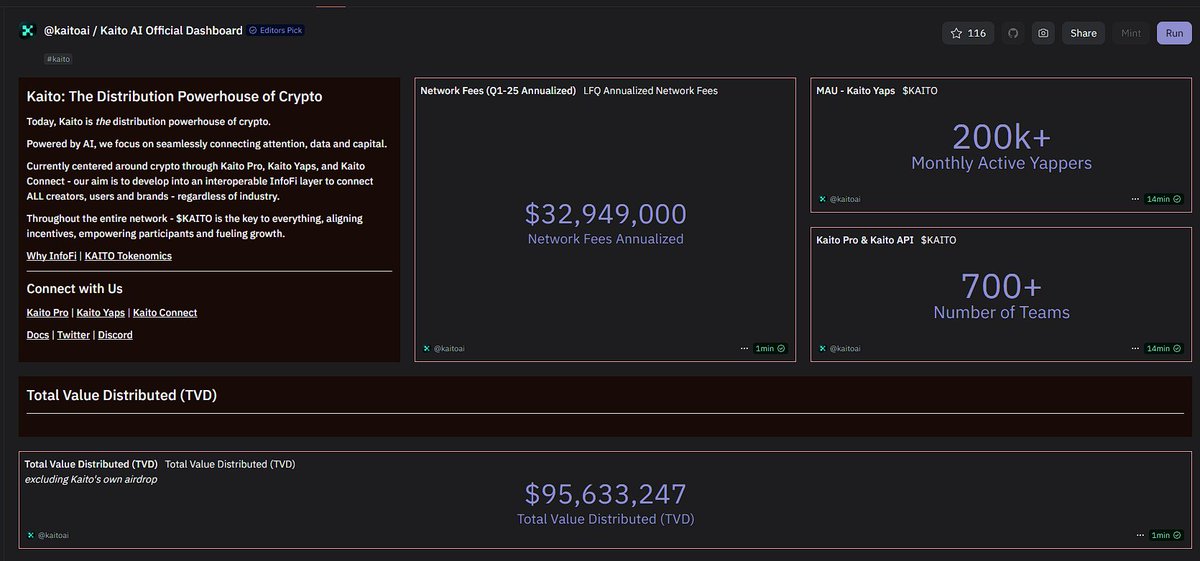Viewport: 1200px width, 561px height.
Task: Open the Why InfoFi link
Action: tap(52, 256)
